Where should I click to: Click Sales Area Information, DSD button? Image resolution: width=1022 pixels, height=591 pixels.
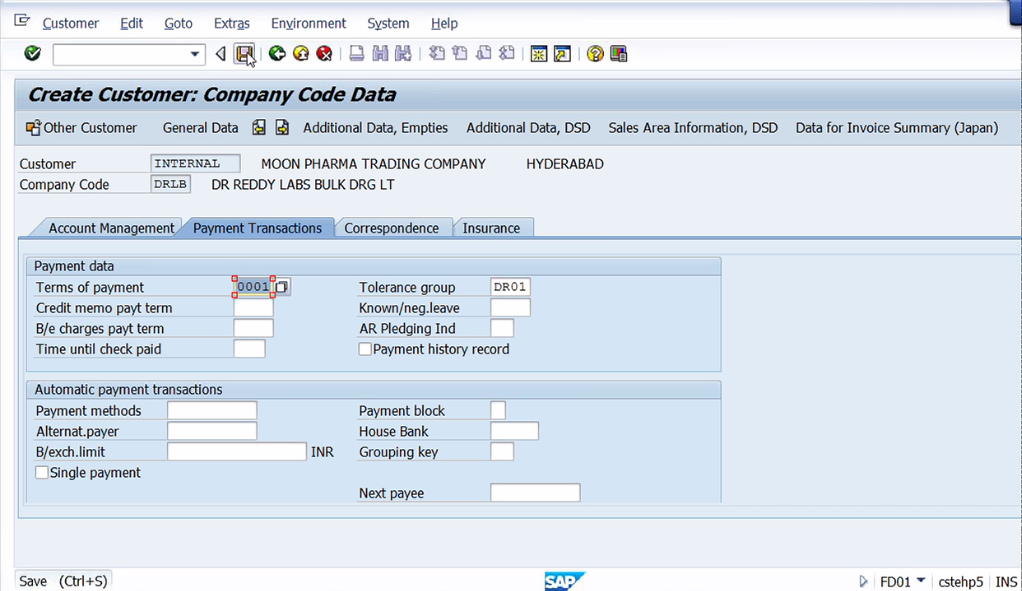(693, 128)
